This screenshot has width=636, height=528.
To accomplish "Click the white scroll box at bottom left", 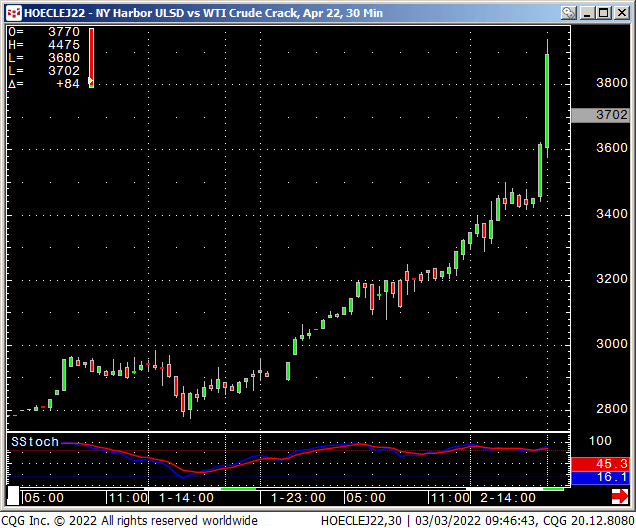I will point(13,496).
